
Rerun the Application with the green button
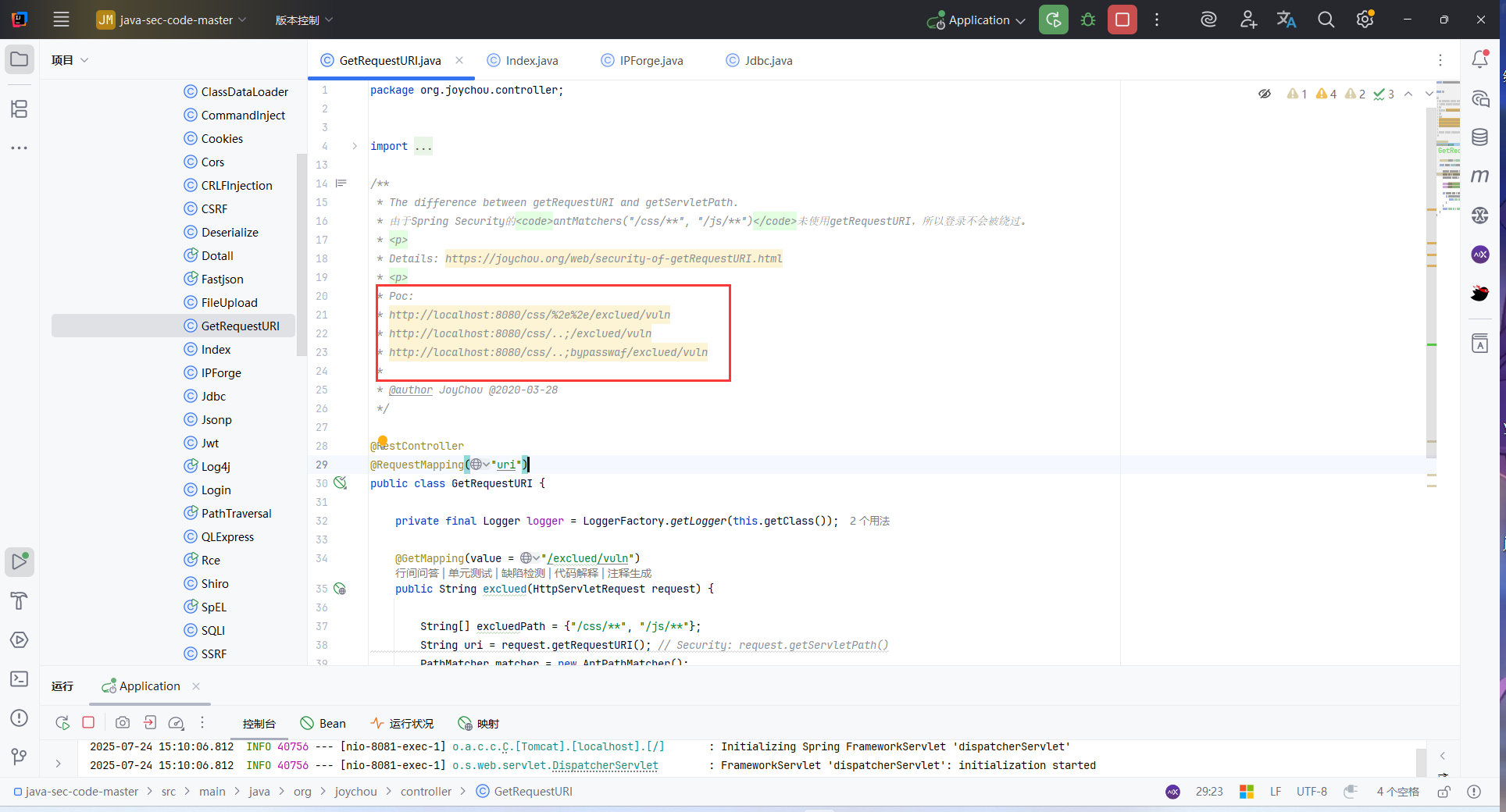(1054, 20)
